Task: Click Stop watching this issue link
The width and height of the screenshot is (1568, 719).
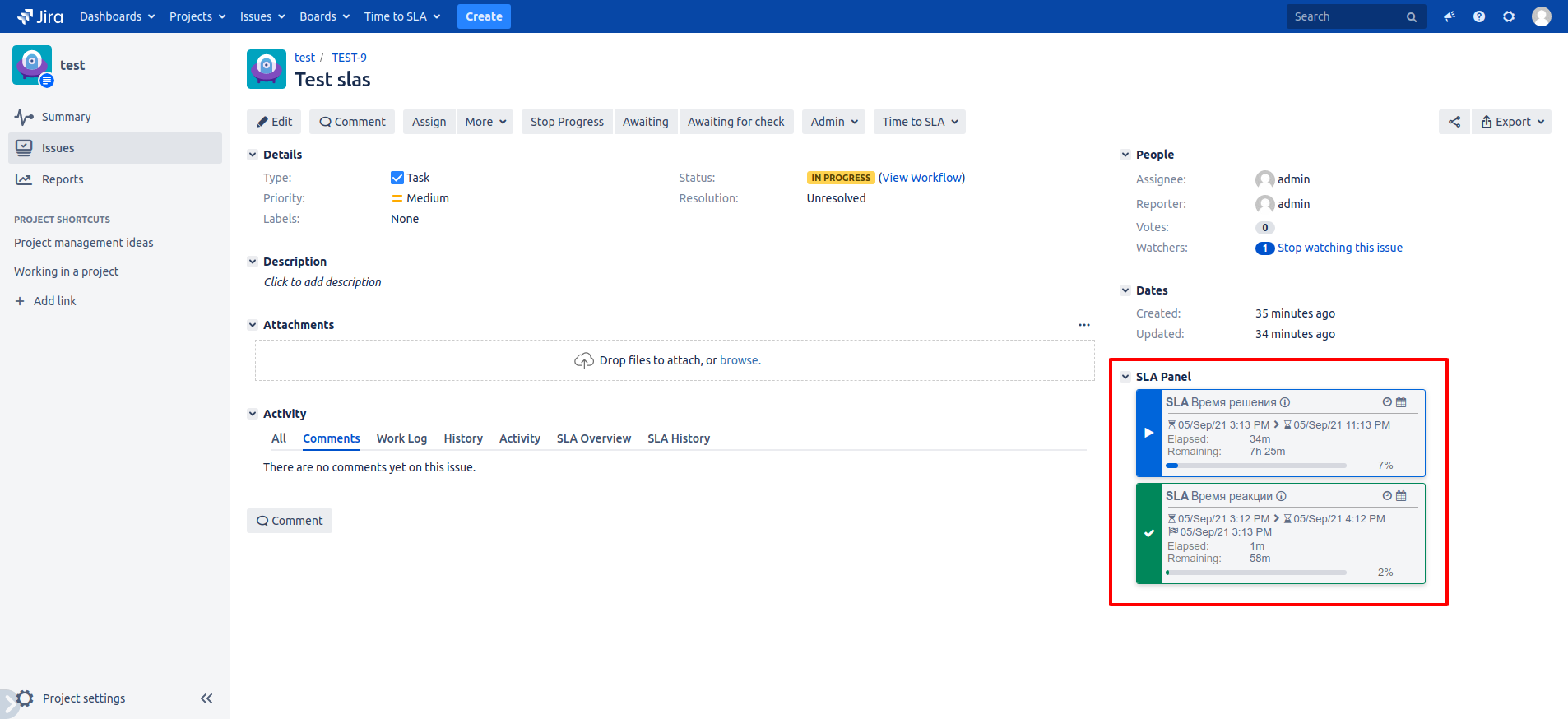Action: click(x=1340, y=248)
